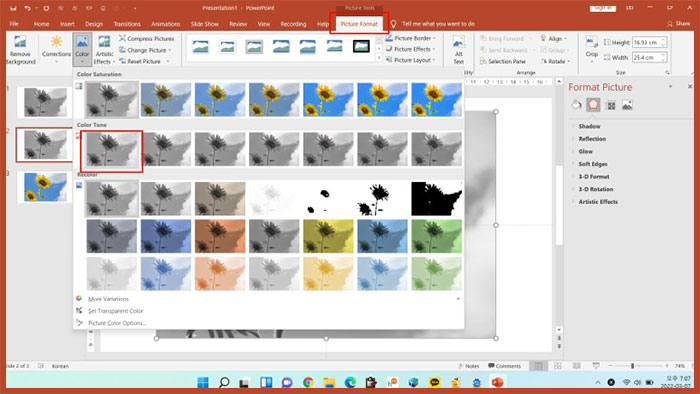Expand the 3-D Rotation section
The image size is (700, 394).
(x=596, y=189)
